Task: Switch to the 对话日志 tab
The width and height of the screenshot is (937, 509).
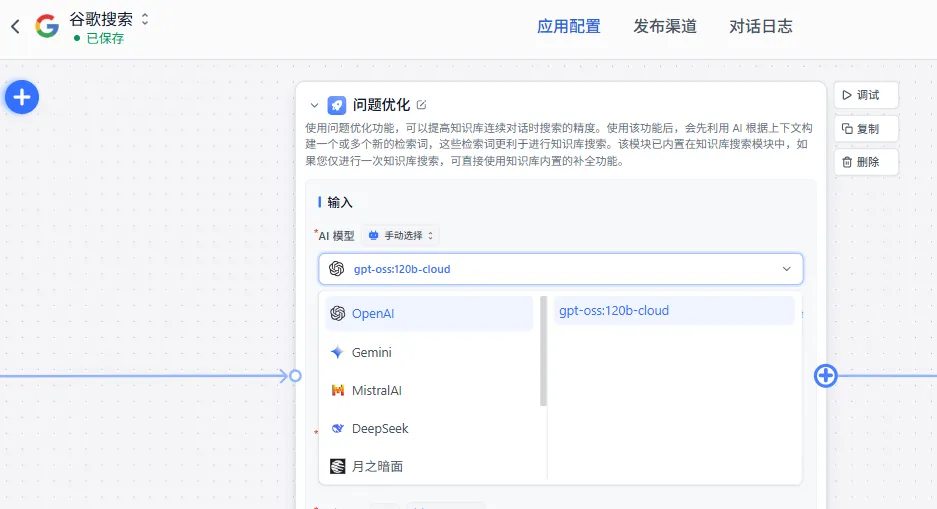Action: coord(761,26)
